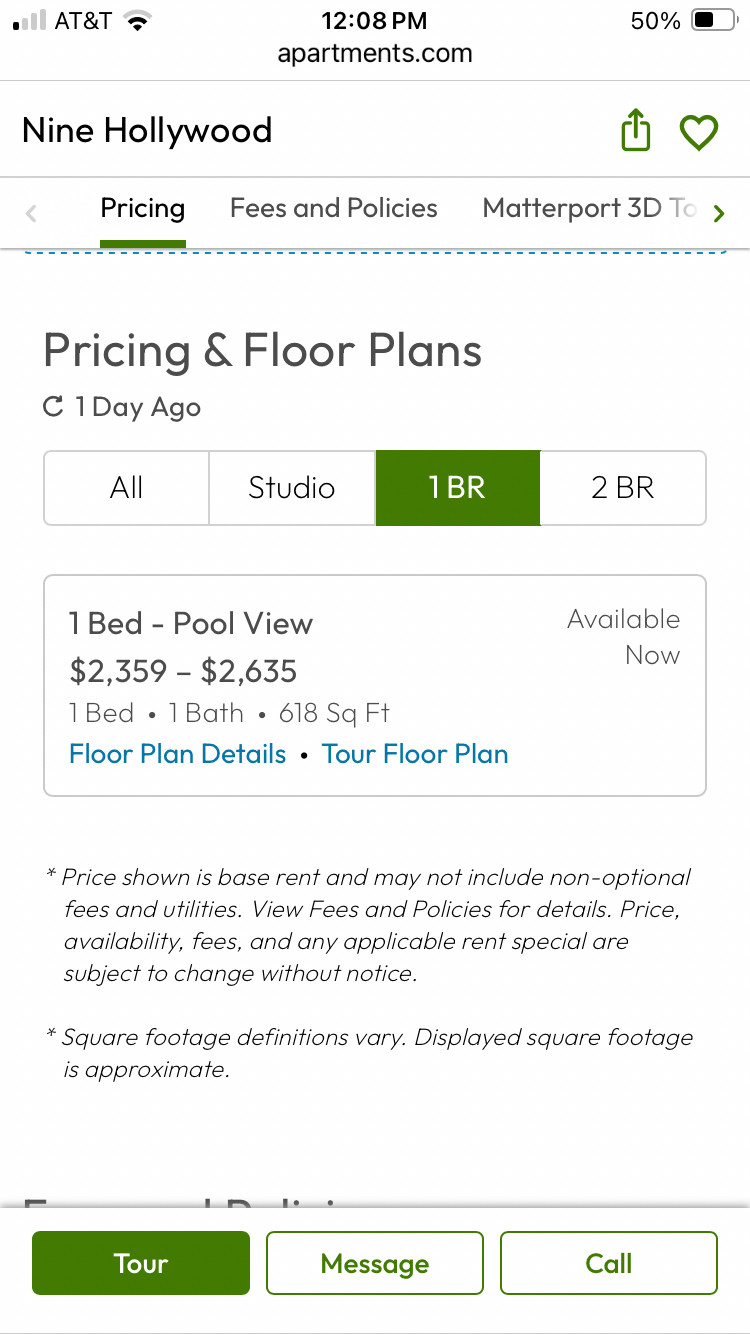Screen dimensions: 750x1334
Task: Tap the cellular signal bars icon
Action: (x=30, y=21)
